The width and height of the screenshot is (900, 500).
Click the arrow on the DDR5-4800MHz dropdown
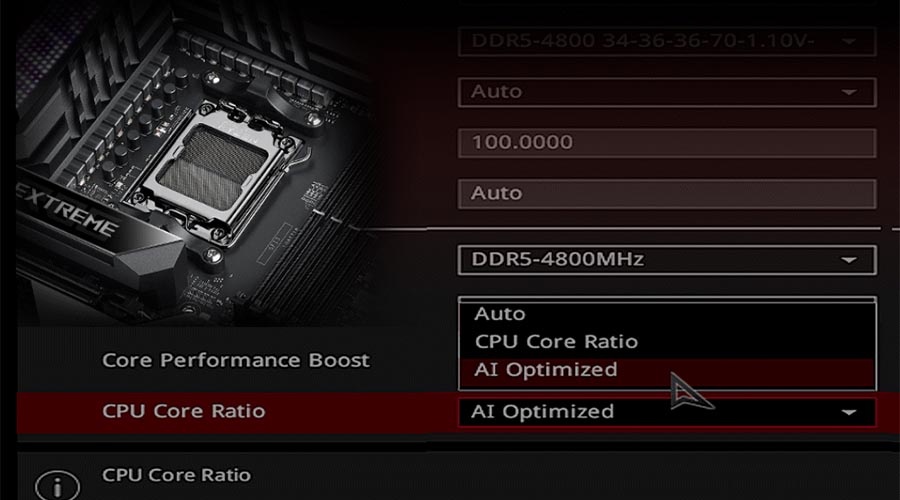tap(849, 260)
